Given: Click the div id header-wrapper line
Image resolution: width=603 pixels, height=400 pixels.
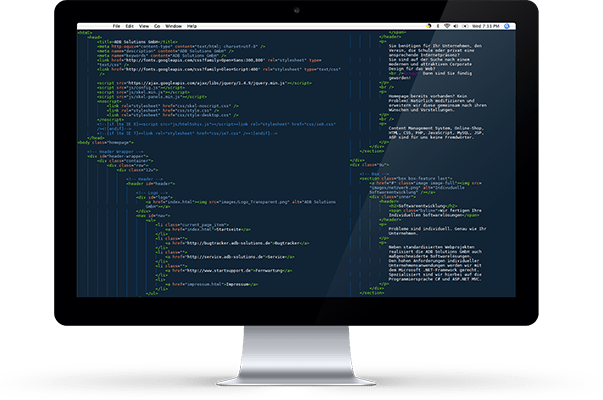Looking at the screenshot, I should pos(118,156).
